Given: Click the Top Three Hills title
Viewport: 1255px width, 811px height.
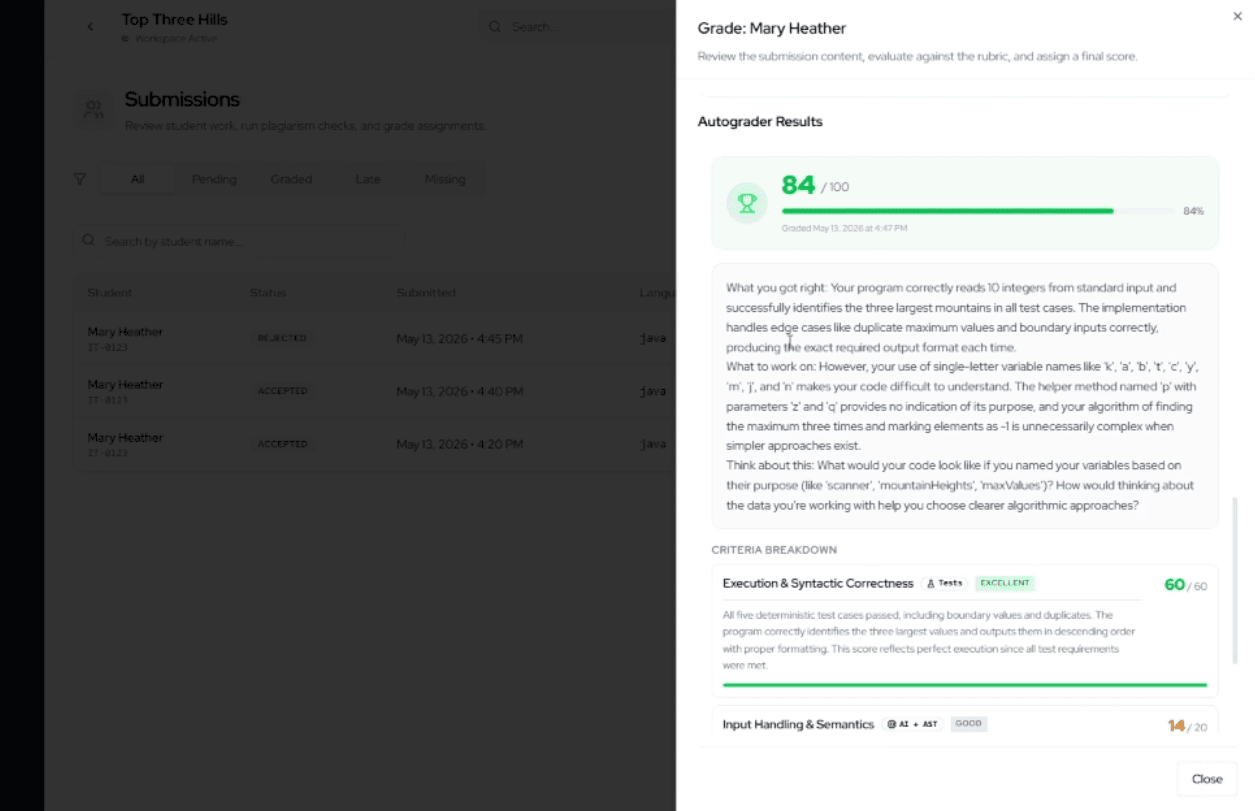Looking at the screenshot, I should [x=174, y=19].
